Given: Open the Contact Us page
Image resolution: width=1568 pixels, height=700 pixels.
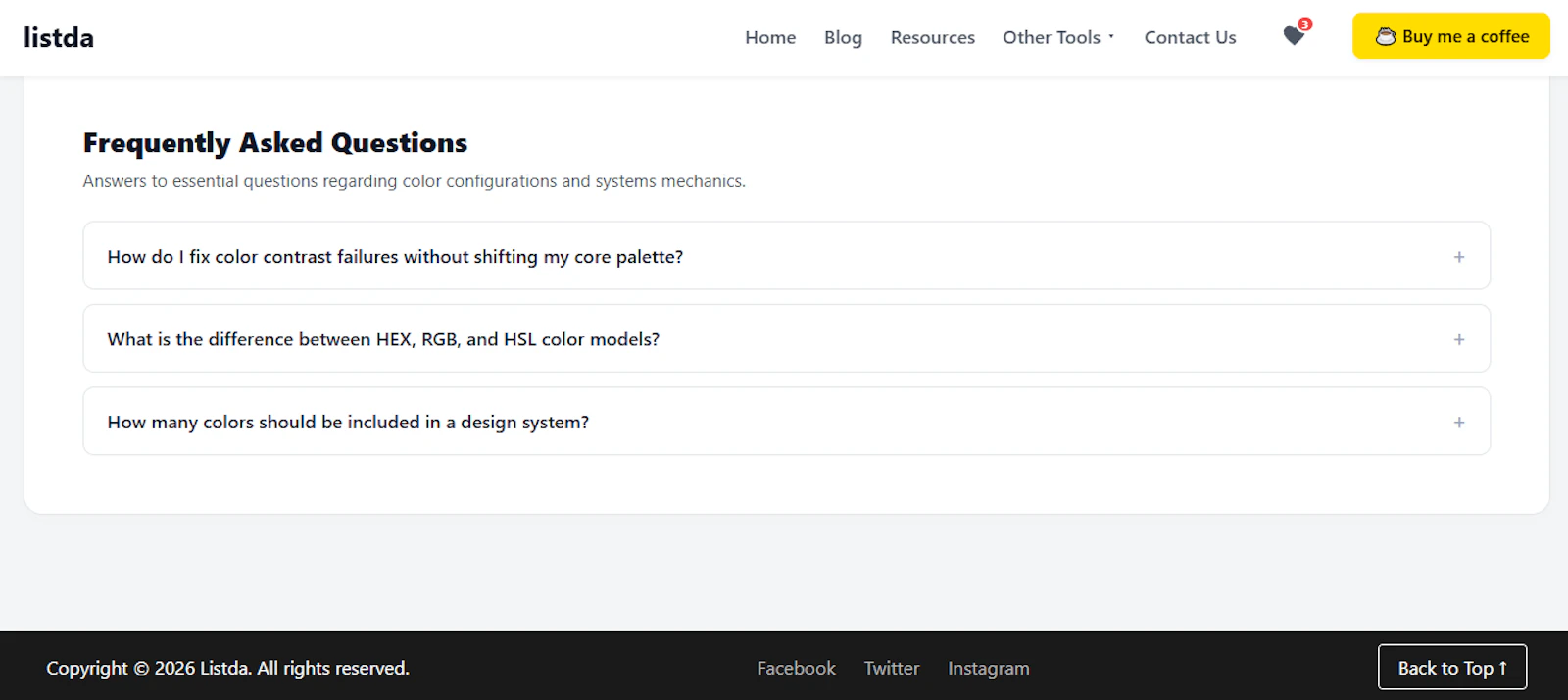Looking at the screenshot, I should point(1190,37).
